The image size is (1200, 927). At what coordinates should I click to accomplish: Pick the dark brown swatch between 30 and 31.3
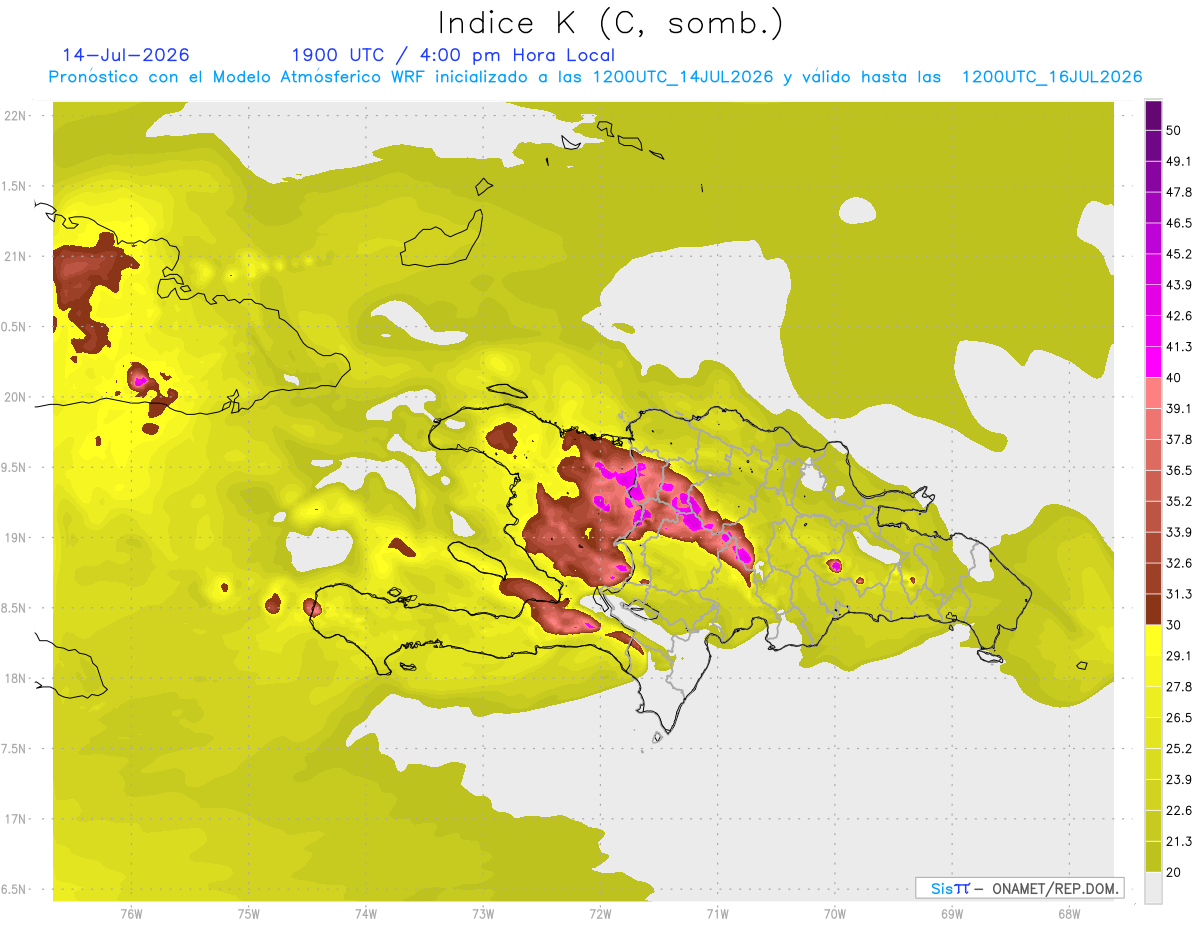[1153, 609]
